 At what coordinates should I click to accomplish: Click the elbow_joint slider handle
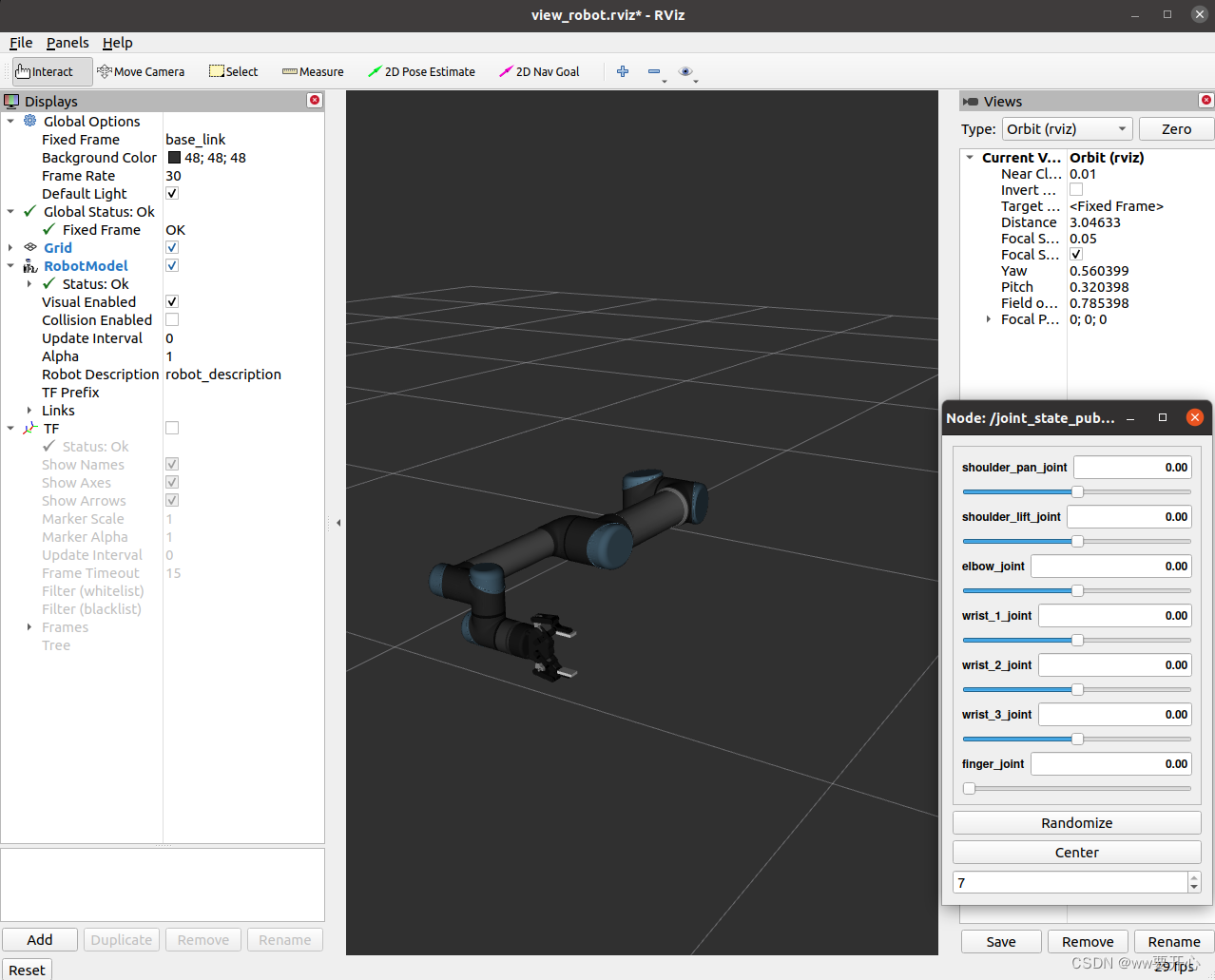1077,590
